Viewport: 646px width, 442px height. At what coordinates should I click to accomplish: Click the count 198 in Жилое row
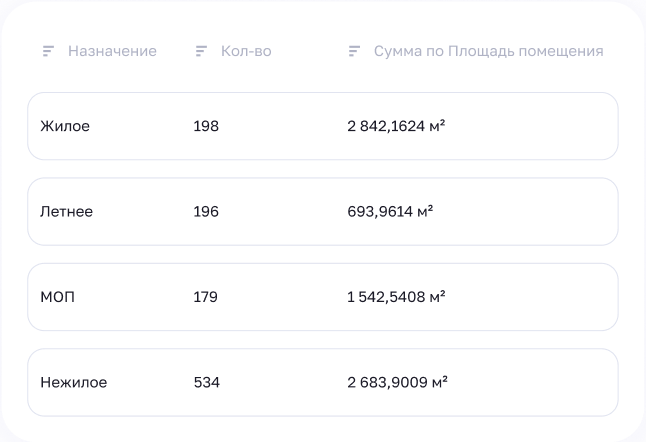[x=206, y=127]
